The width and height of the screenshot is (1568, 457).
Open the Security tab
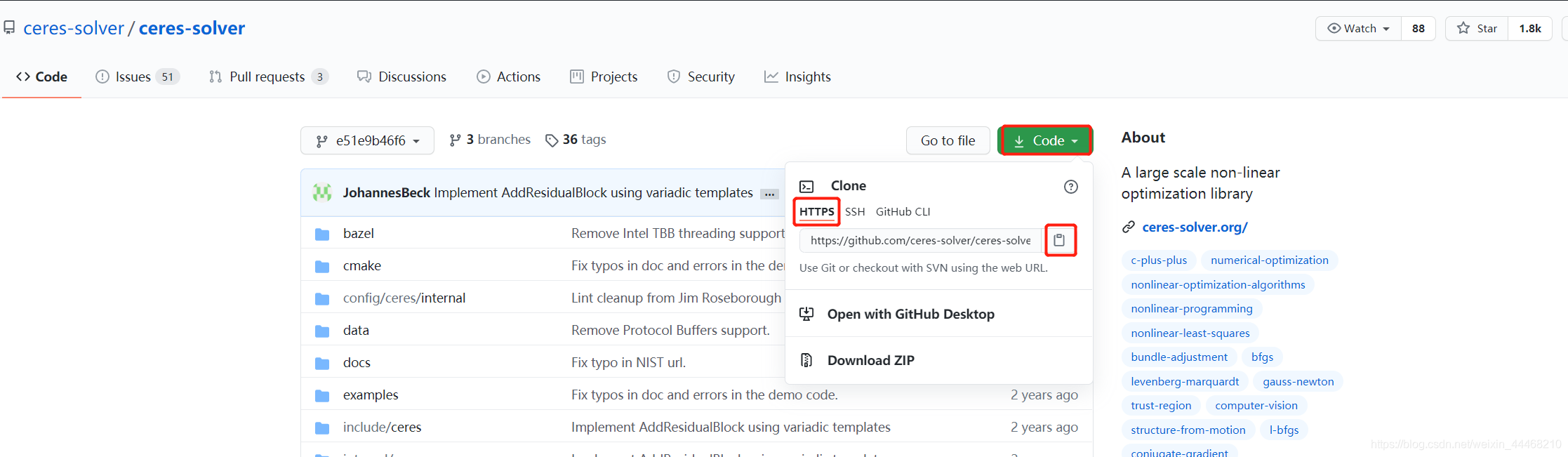[x=700, y=77]
